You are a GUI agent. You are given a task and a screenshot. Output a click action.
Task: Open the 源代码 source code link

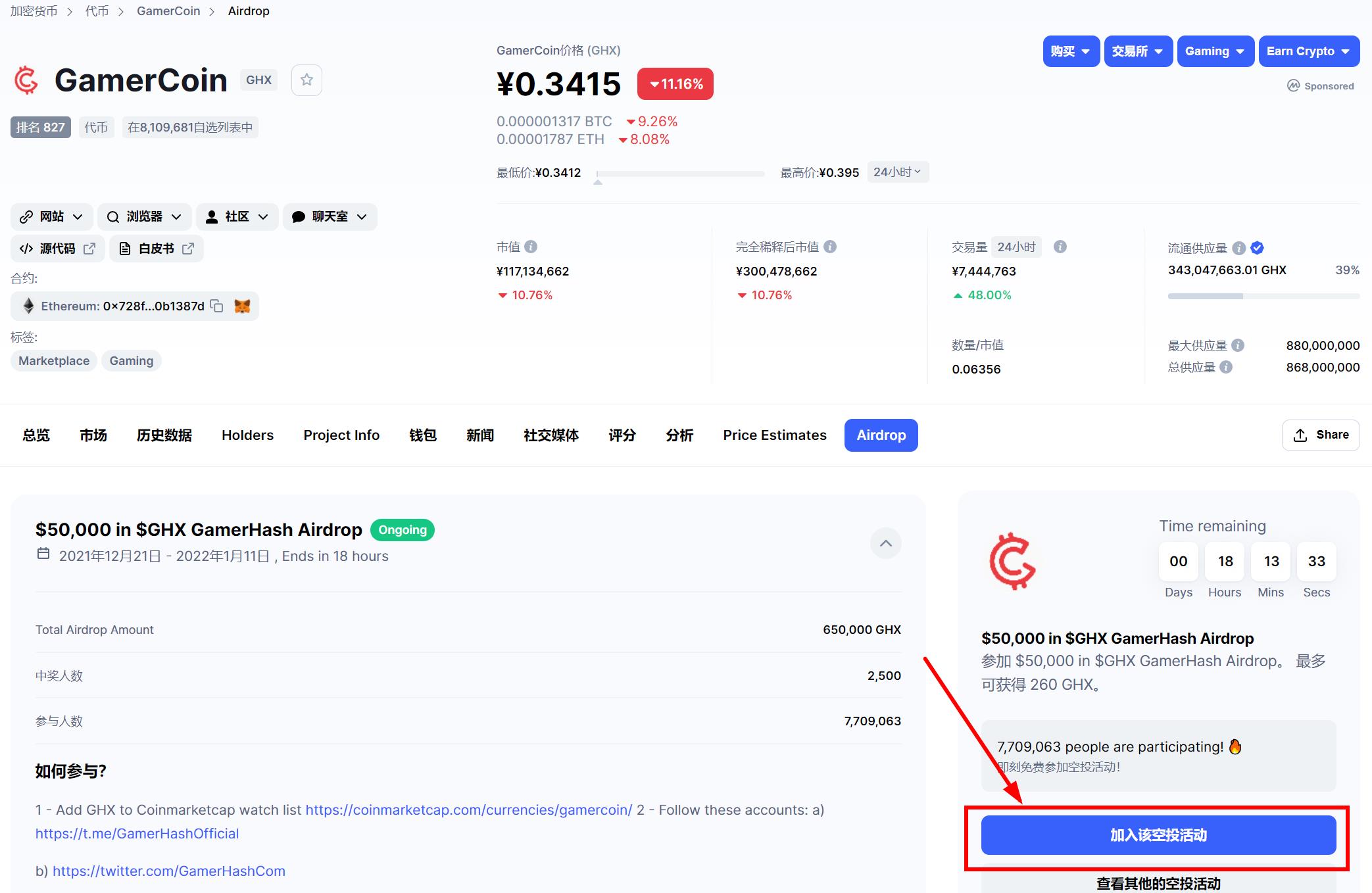[58, 249]
